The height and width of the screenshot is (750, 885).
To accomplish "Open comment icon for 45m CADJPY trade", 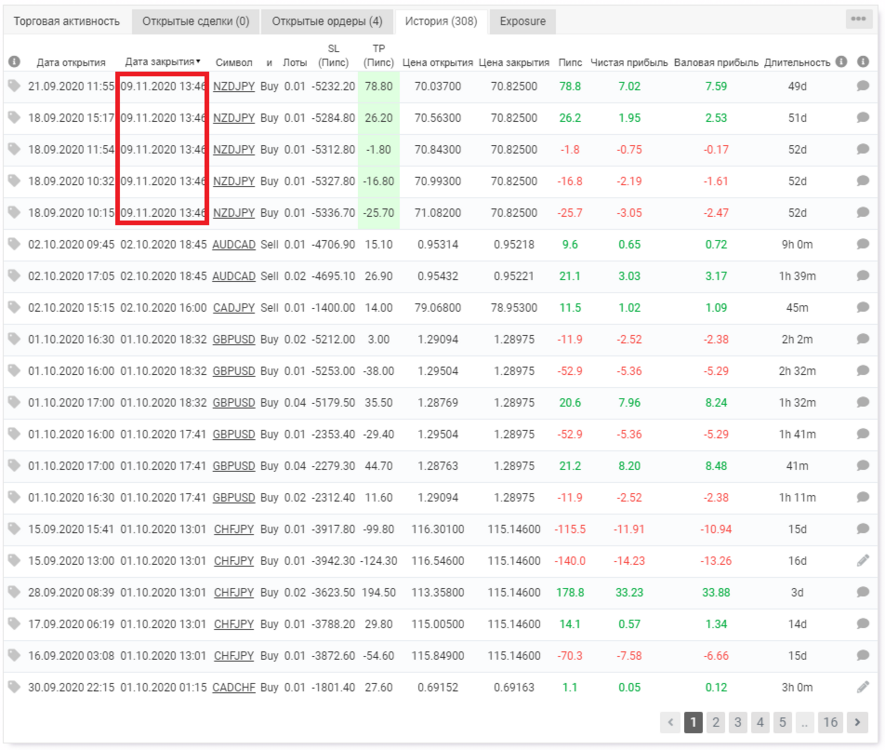I will click(863, 307).
